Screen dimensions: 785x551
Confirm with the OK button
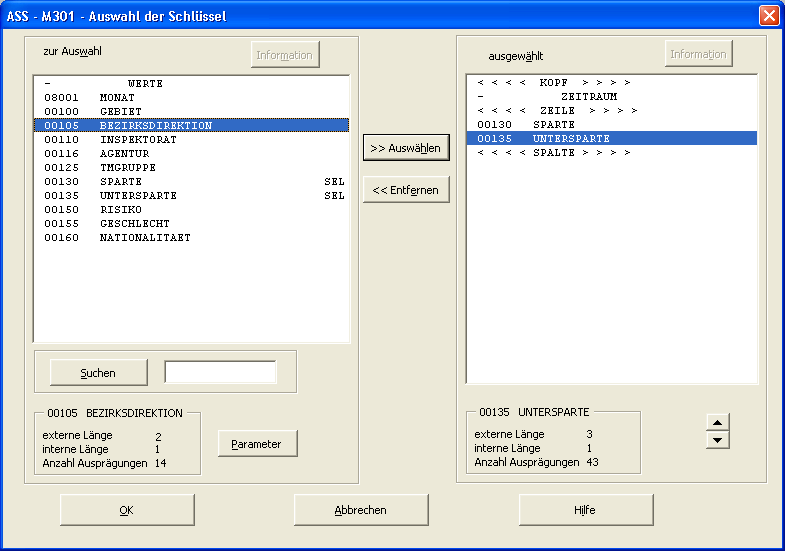[126, 510]
